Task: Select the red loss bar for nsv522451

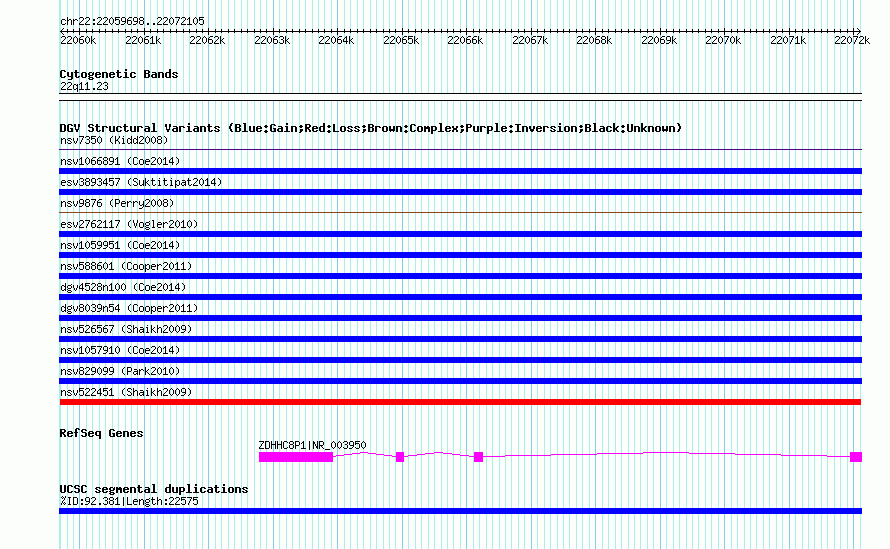Action: point(460,402)
